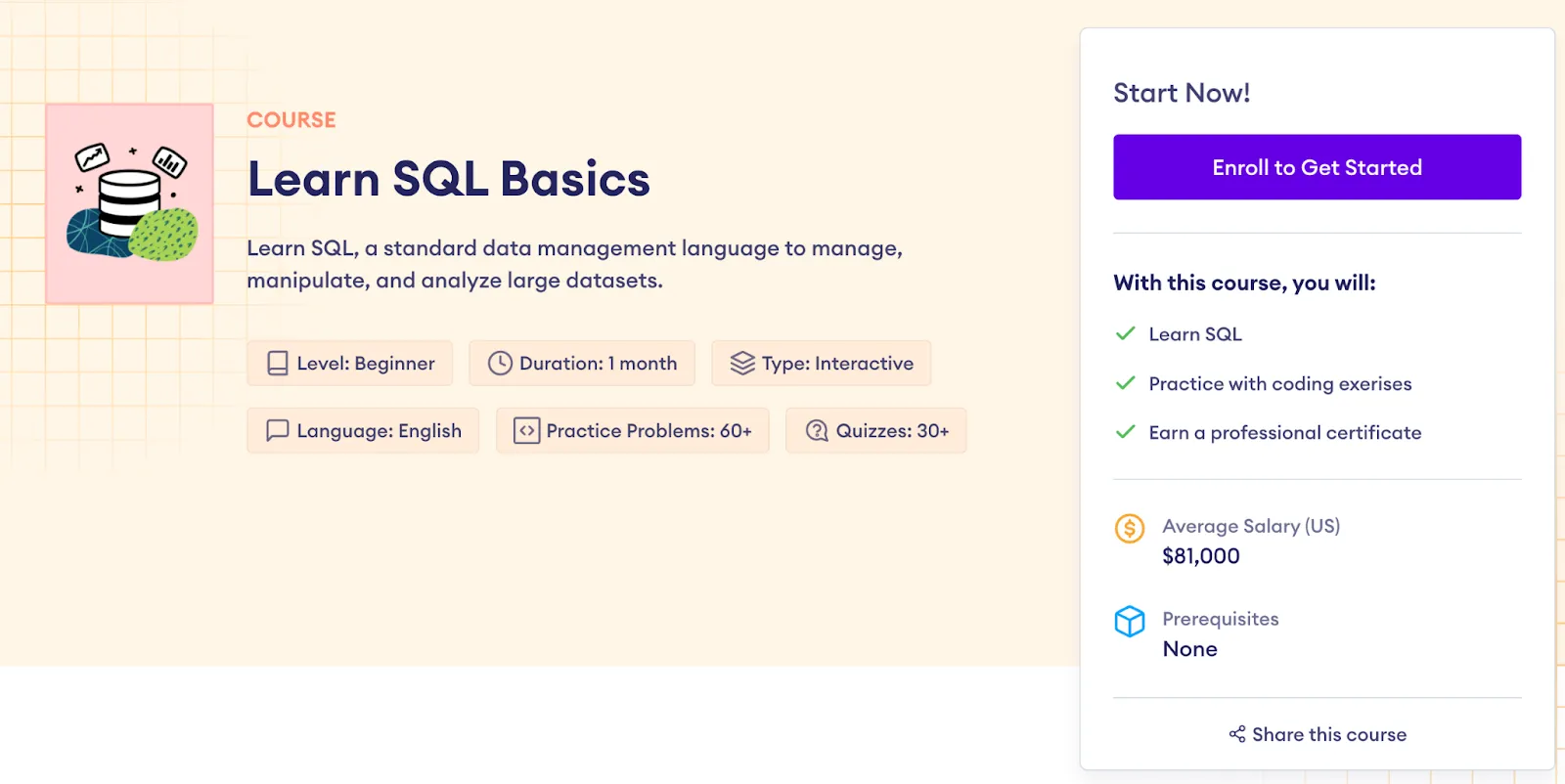Click the $81,000 salary value
This screenshot has width=1565, height=784.
[x=1201, y=556]
